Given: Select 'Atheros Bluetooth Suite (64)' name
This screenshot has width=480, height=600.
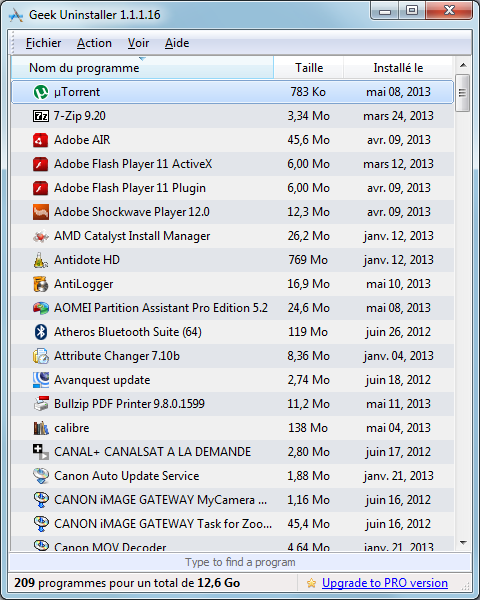Looking at the screenshot, I should [x=128, y=332].
